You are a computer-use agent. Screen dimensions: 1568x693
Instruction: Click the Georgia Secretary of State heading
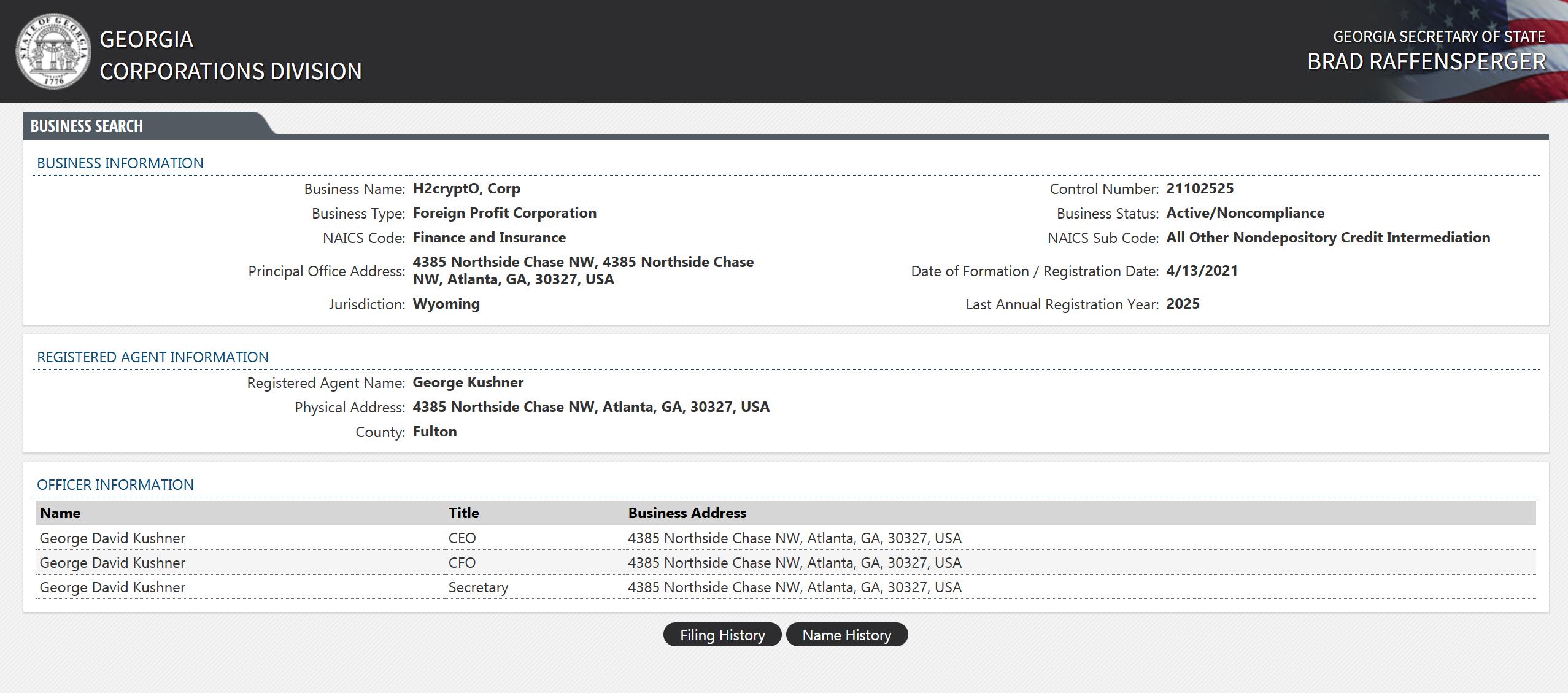(x=1439, y=37)
